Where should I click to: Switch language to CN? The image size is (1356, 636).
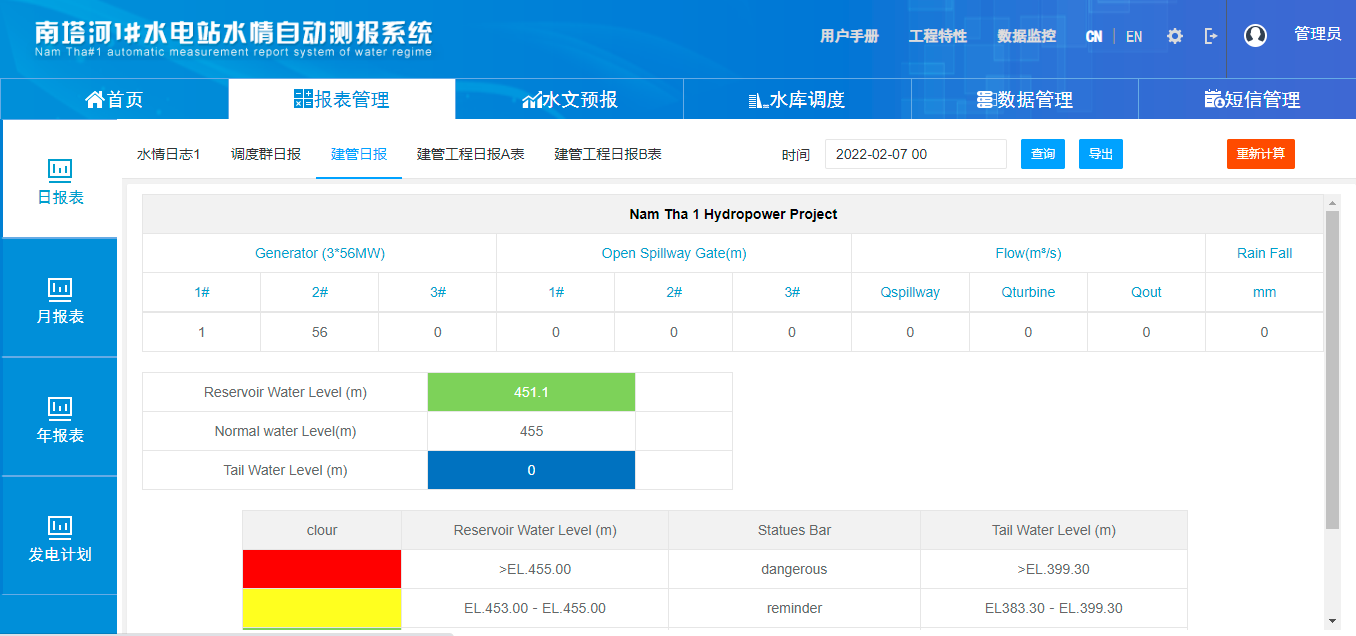[x=1094, y=36]
